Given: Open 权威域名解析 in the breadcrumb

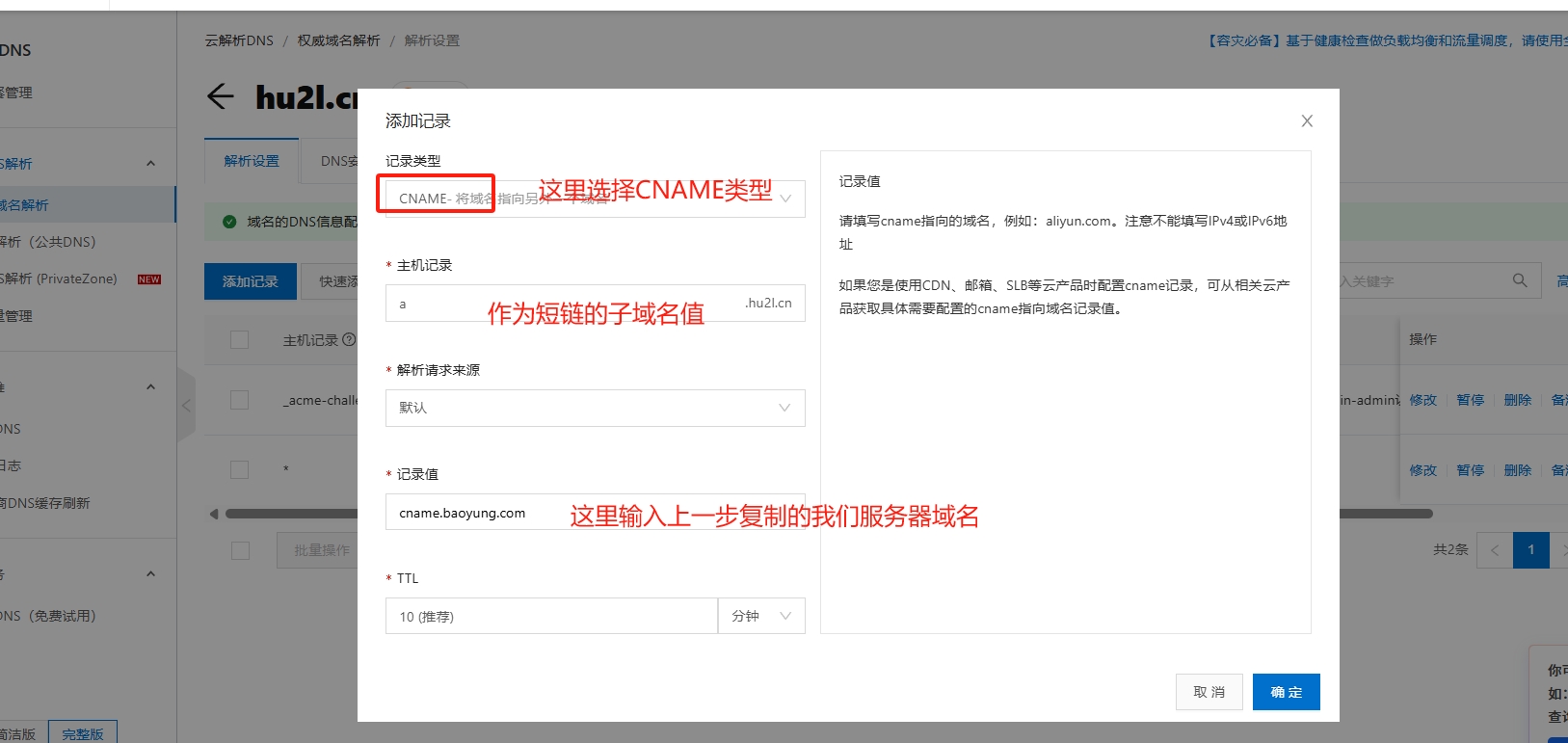Looking at the screenshot, I should point(338,40).
